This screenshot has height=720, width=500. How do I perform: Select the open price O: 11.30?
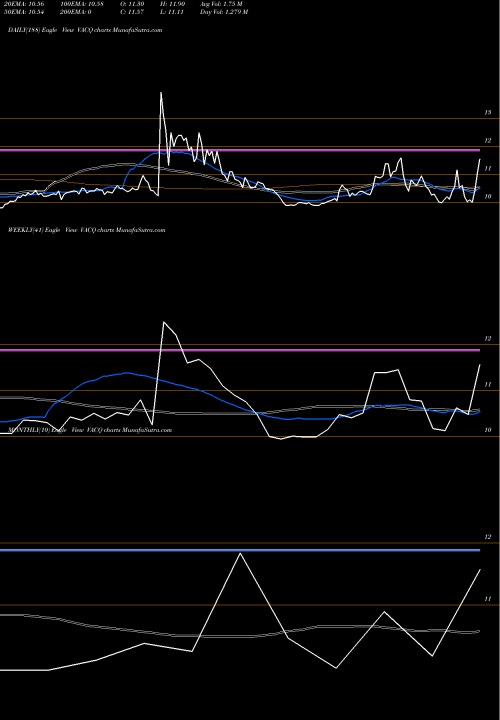click(x=132, y=4)
